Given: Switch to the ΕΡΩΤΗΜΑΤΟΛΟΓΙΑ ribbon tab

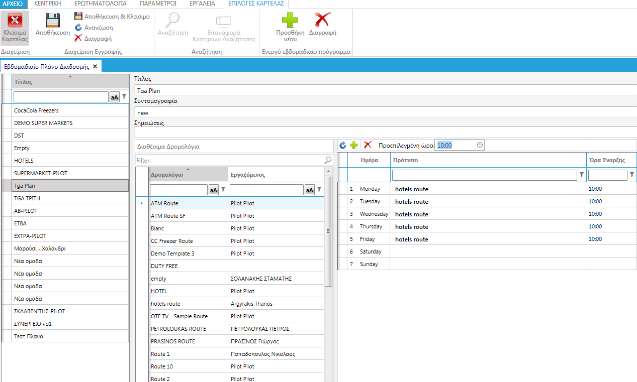Looking at the screenshot, I should (x=100, y=4).
